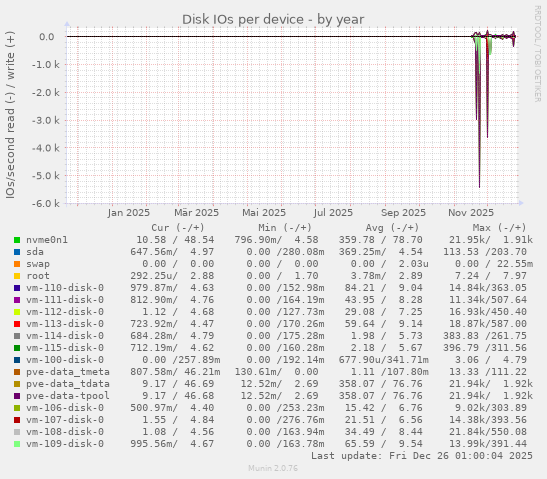Select the 'nvme0n1' legend label
Viewport: 547px width, 479px height.
47,240
